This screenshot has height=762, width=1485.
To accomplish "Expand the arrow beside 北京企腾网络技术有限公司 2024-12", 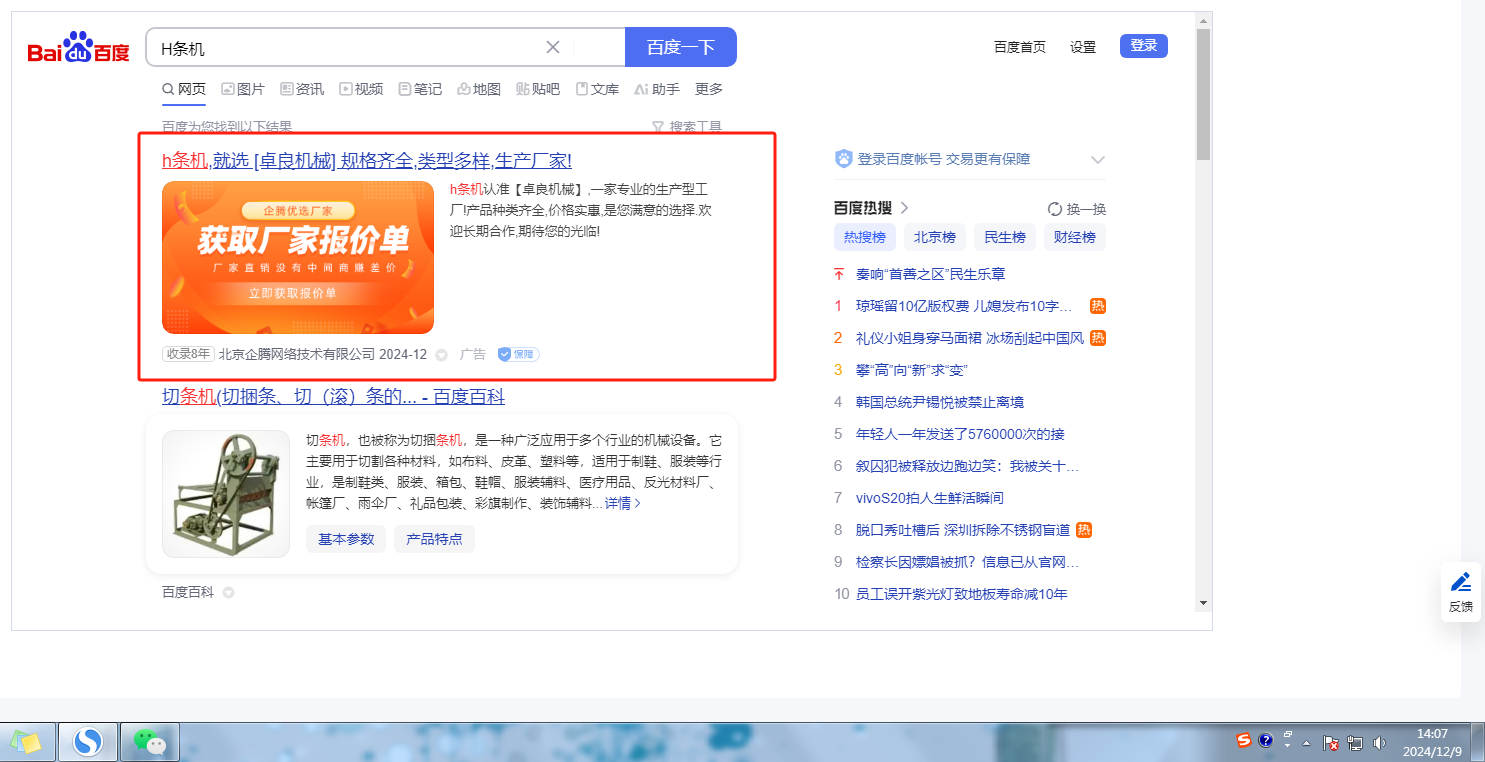I will [x=441, y=355].
